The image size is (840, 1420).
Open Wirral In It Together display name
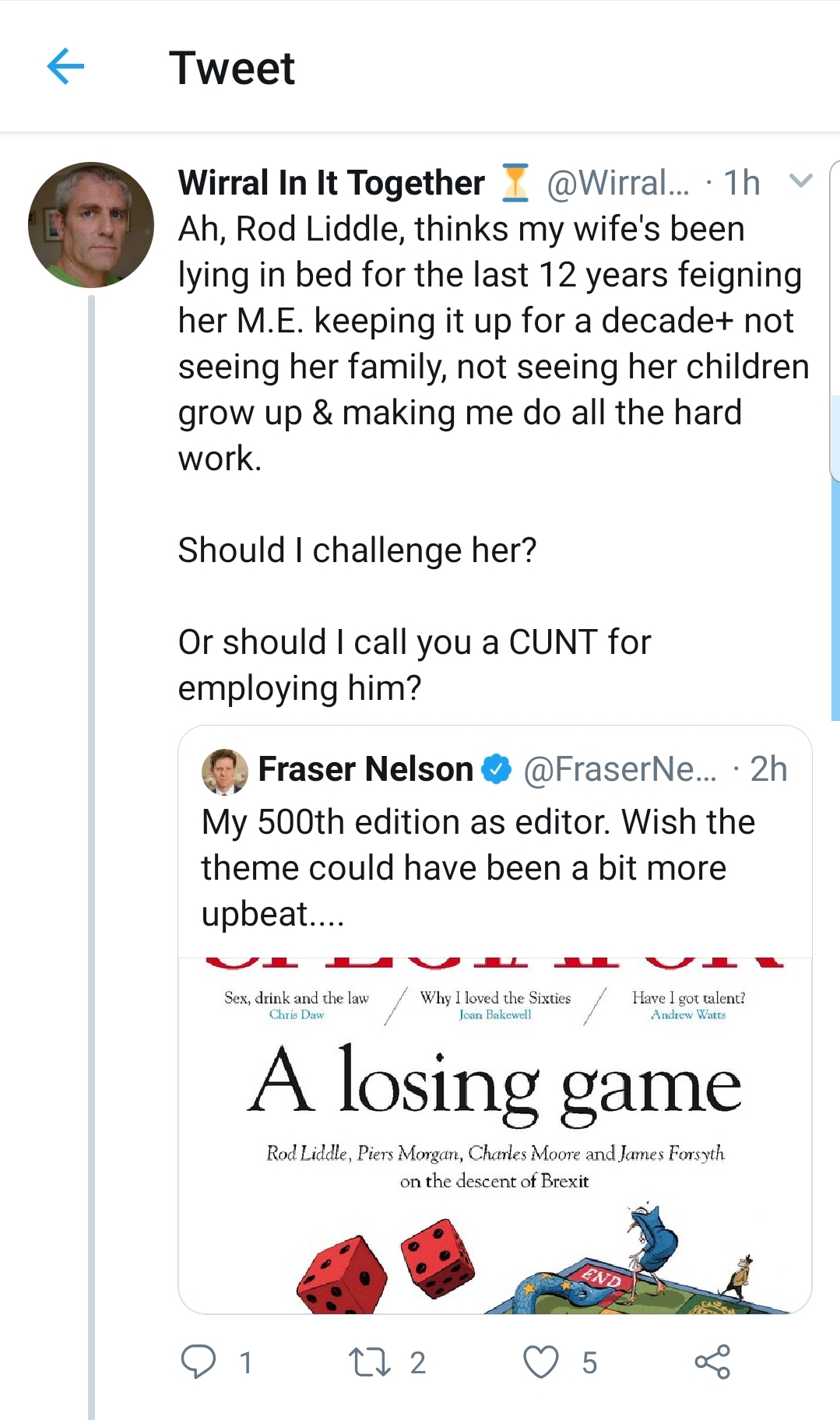tap(332, 183)
